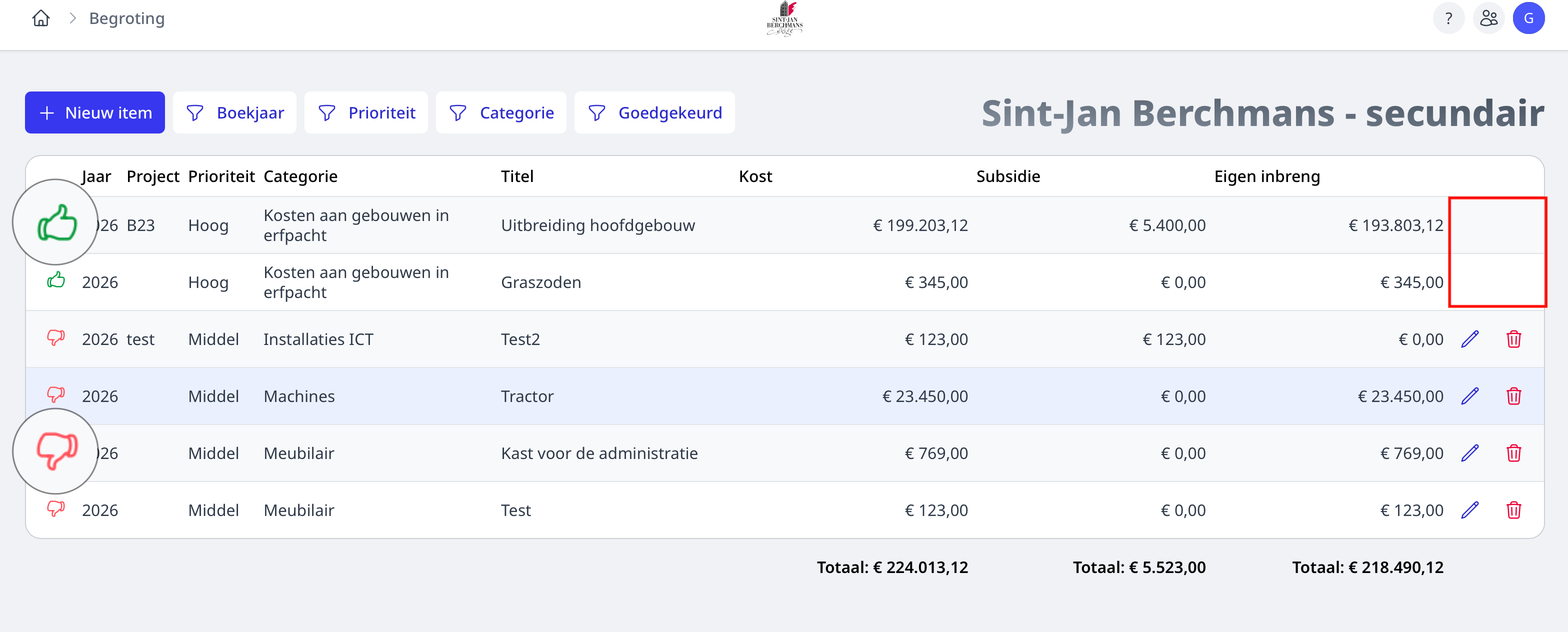
Task: Click the home icon in breadcrumb
Action: point(41,18)
